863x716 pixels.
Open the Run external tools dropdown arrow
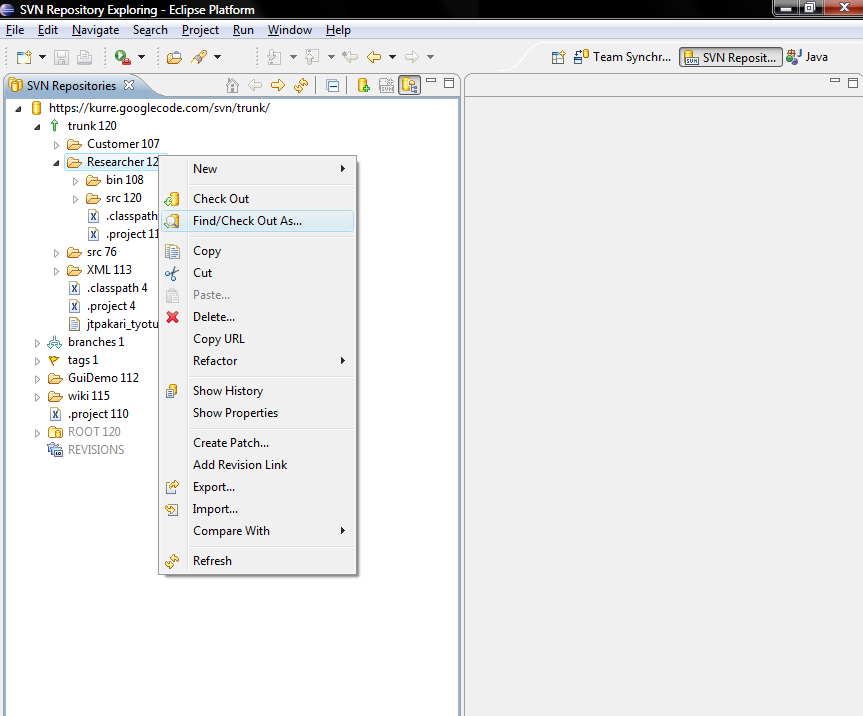click(x=141, y=57)
